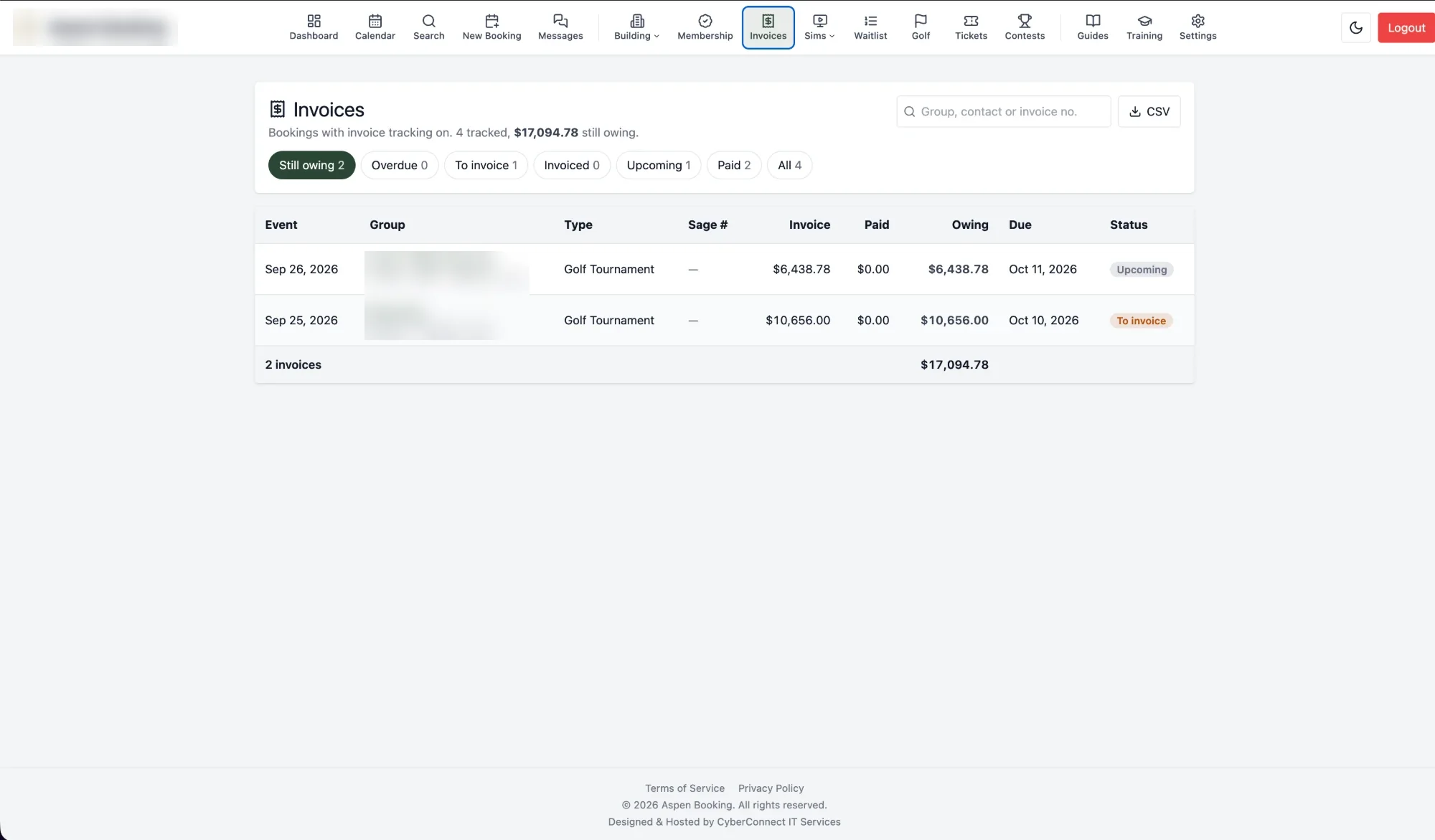Download invoices with the CSV button
Image resolution: width=1435 pixels, height=840 pixels.
1149,111
